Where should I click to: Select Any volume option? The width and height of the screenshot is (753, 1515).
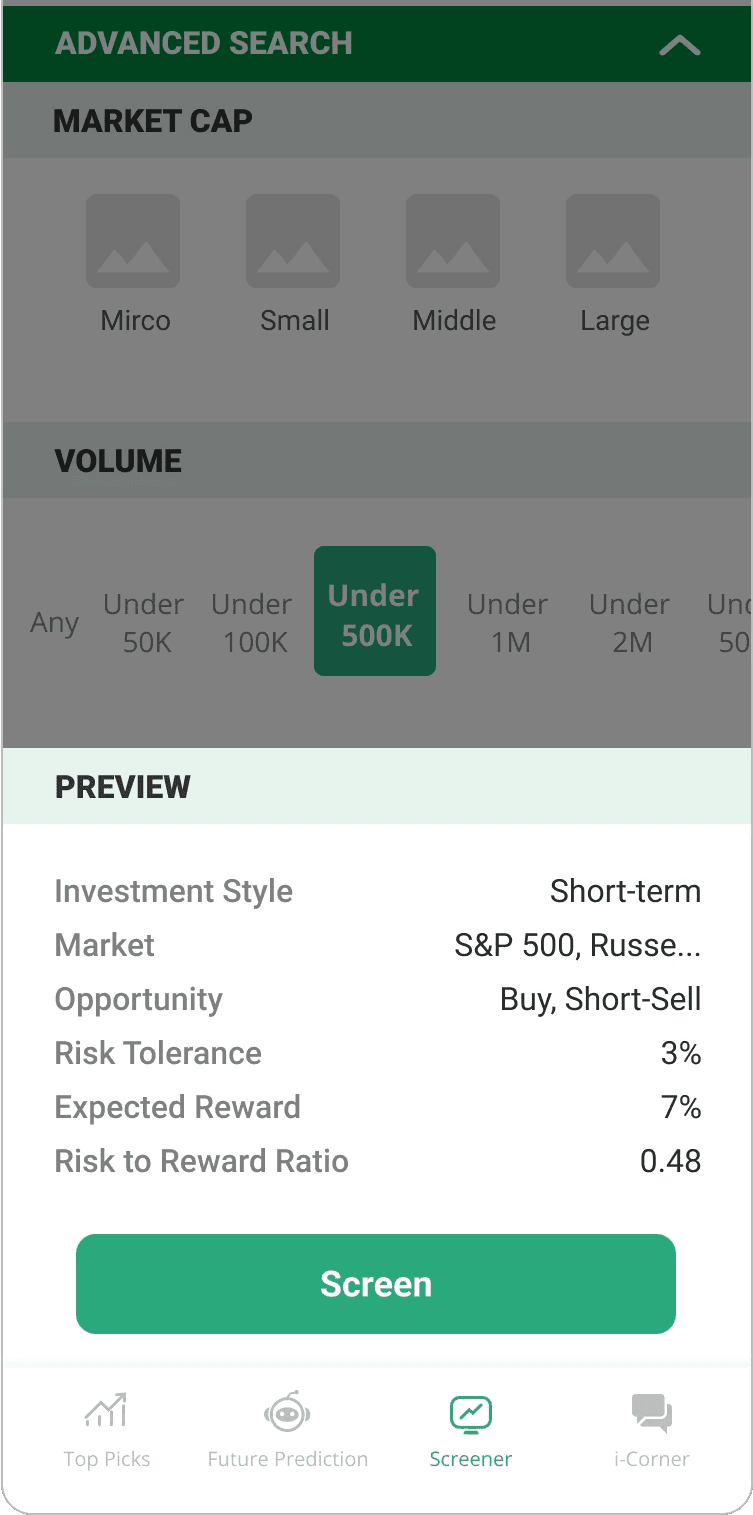coord(54,622)
